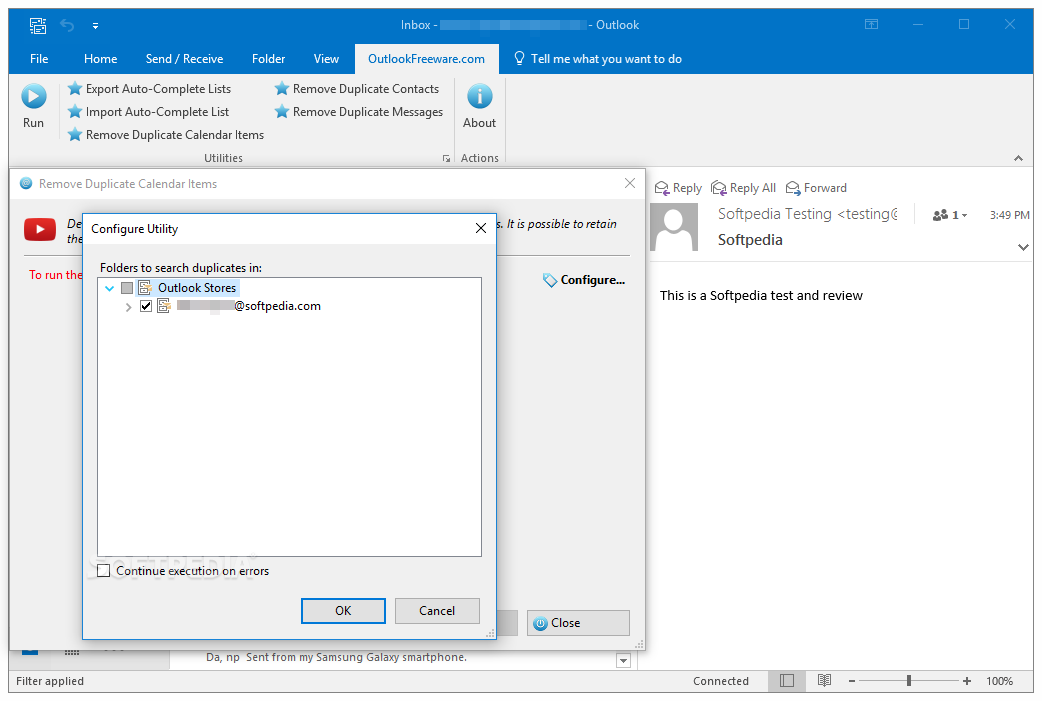
Task: Select the OutlookFreeware.com tab
Action: tap(427, 58)
